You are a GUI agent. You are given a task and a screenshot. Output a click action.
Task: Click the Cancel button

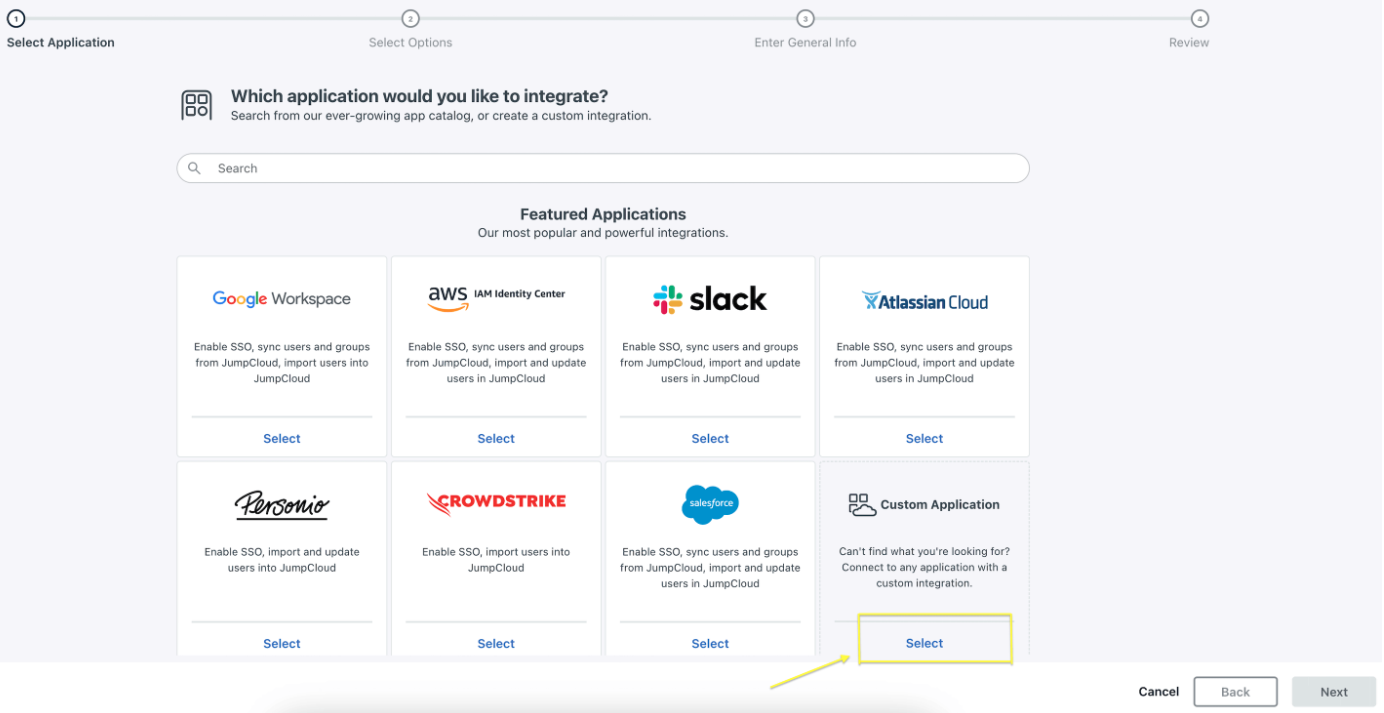(x=1158, y=691)
